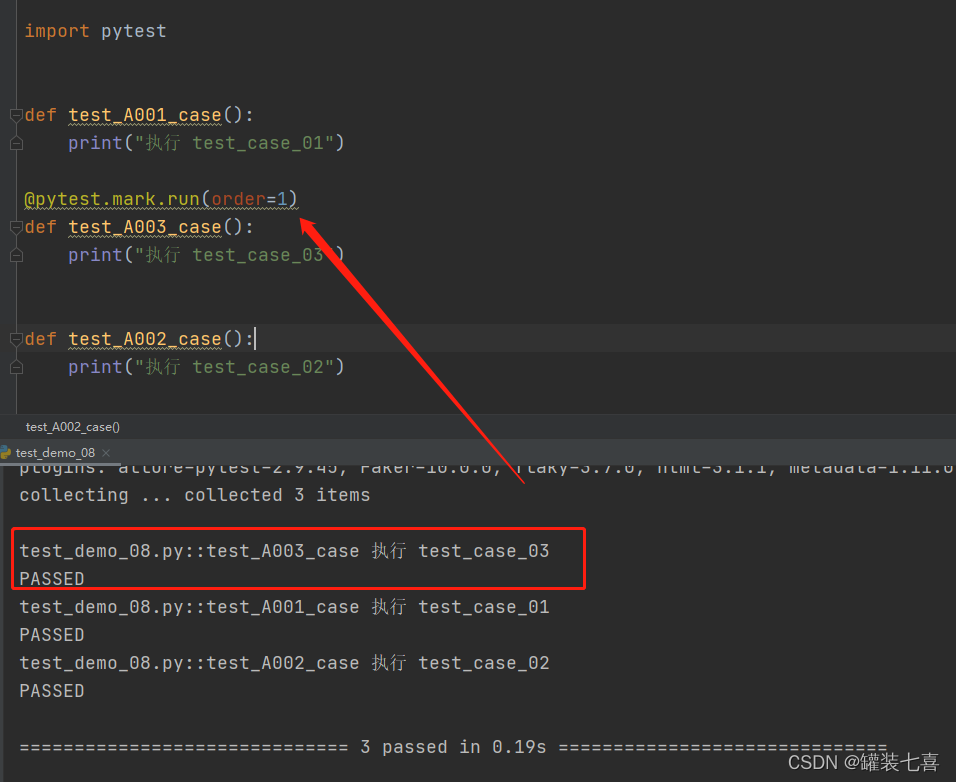Click the @pytest.mark.run(order=1) decorator
This screenshot has width=956, height=782.
point(161,199)
